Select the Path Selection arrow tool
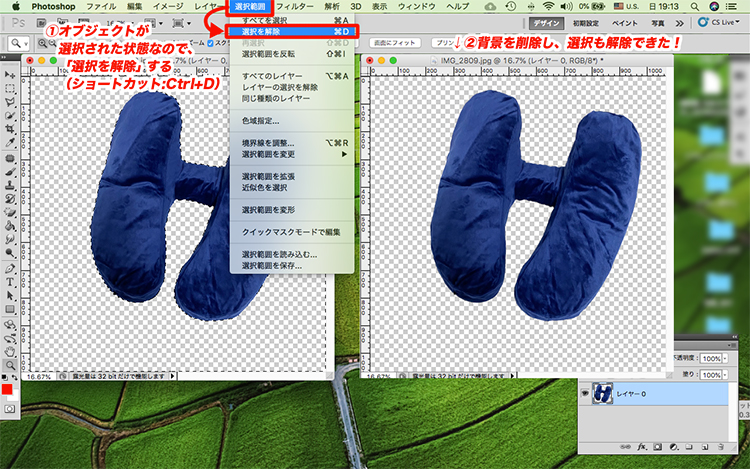This screenshot has width=750, height=469. pos(10,295)
